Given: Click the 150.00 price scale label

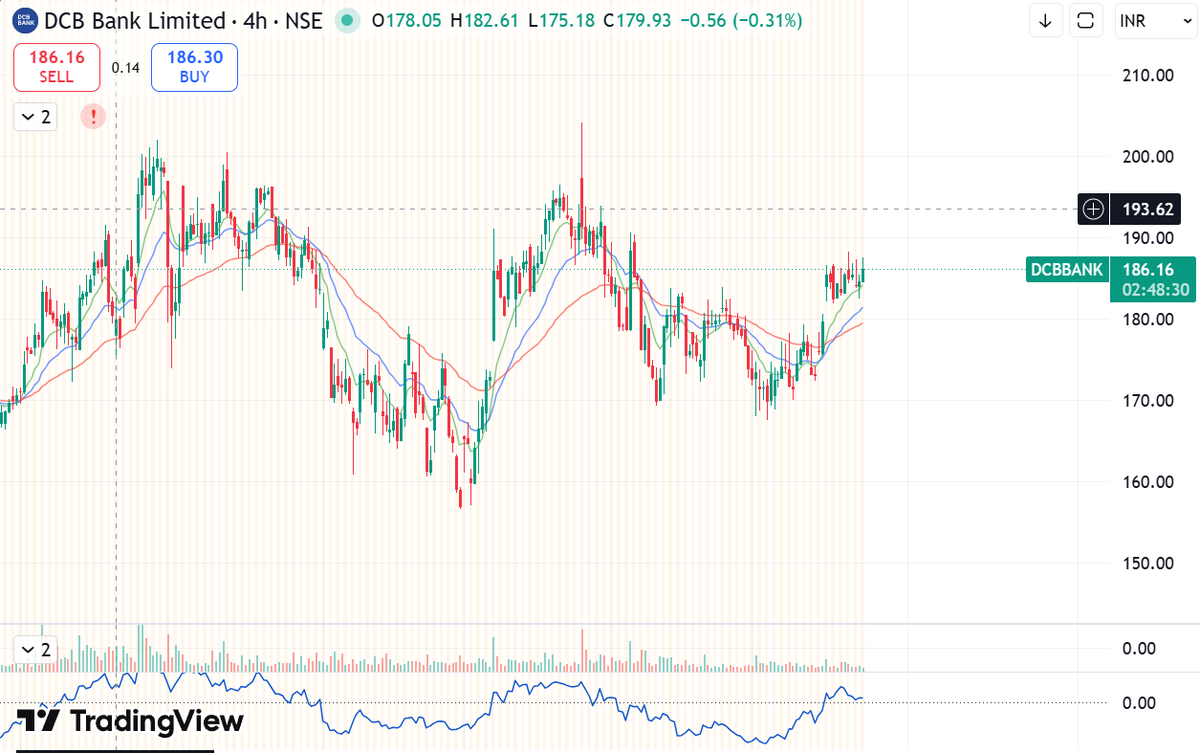Looking at the screenshot, I should 1147,562.
